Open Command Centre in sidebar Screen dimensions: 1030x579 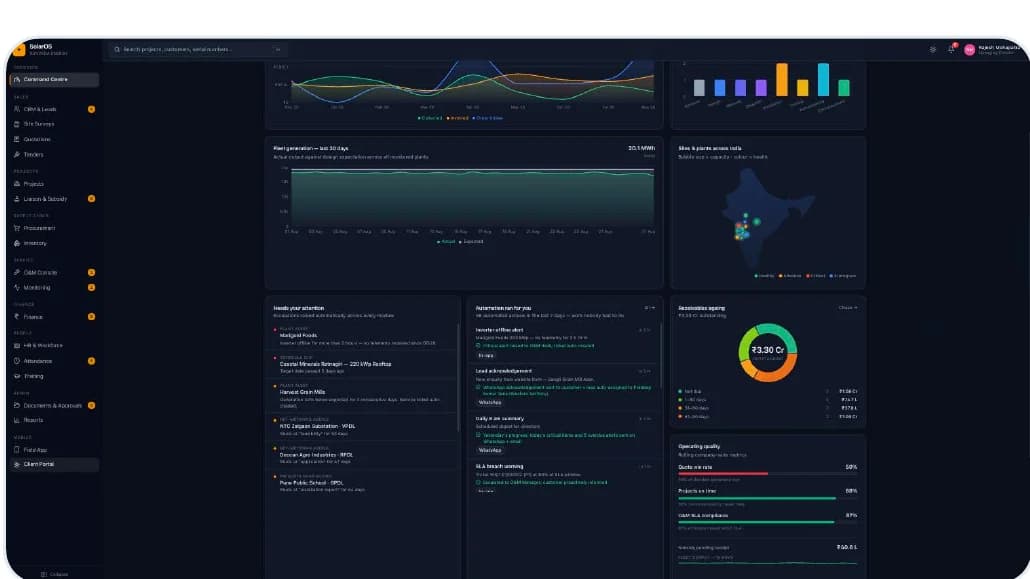coord(55,80)
